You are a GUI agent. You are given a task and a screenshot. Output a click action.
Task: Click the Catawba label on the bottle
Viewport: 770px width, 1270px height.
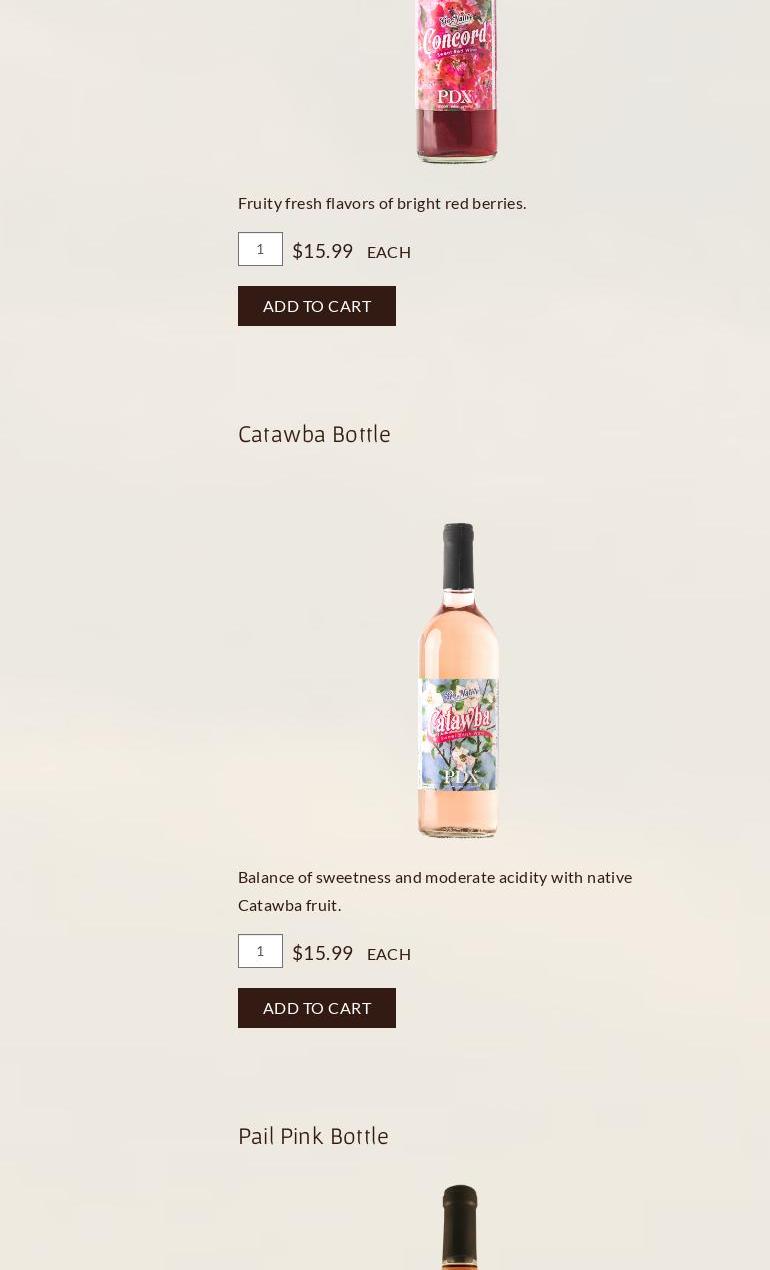[458, 736]
